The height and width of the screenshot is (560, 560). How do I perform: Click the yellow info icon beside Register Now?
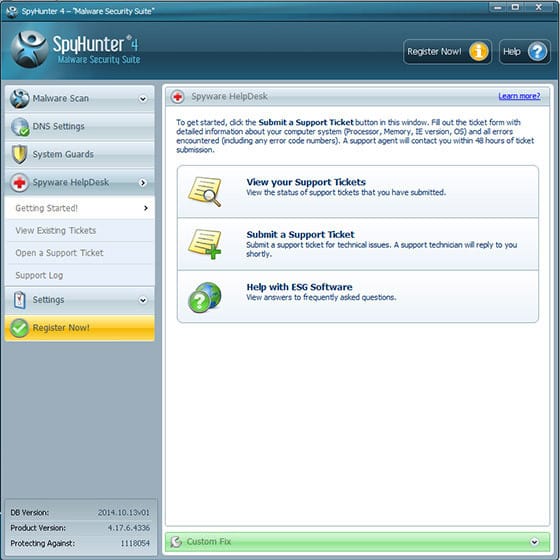pyautogui.click(x=479, y=52)
